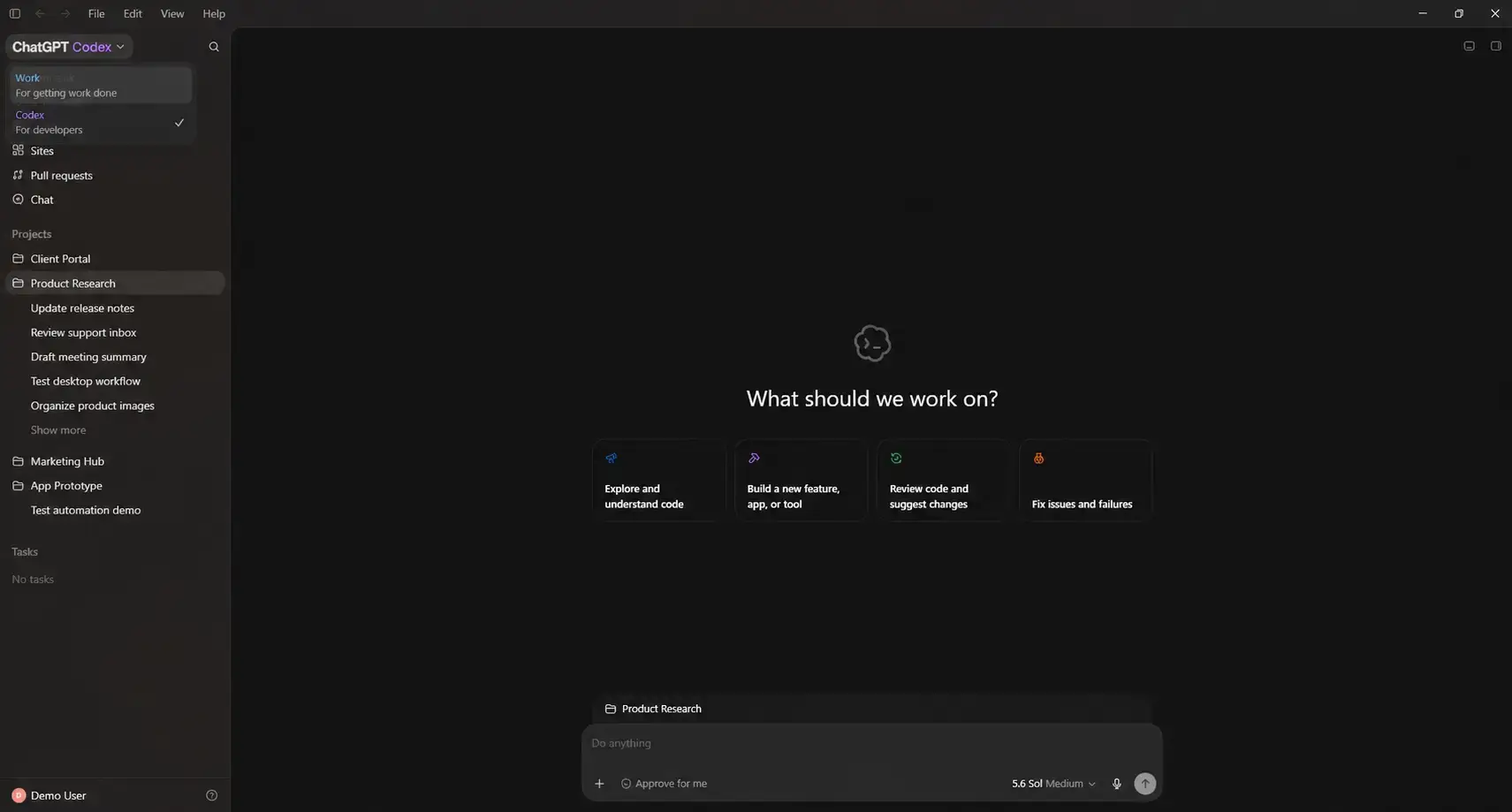Send the message with arrow button
This screenshot has width=1512, height=812.
click(x=1144, y=784)
